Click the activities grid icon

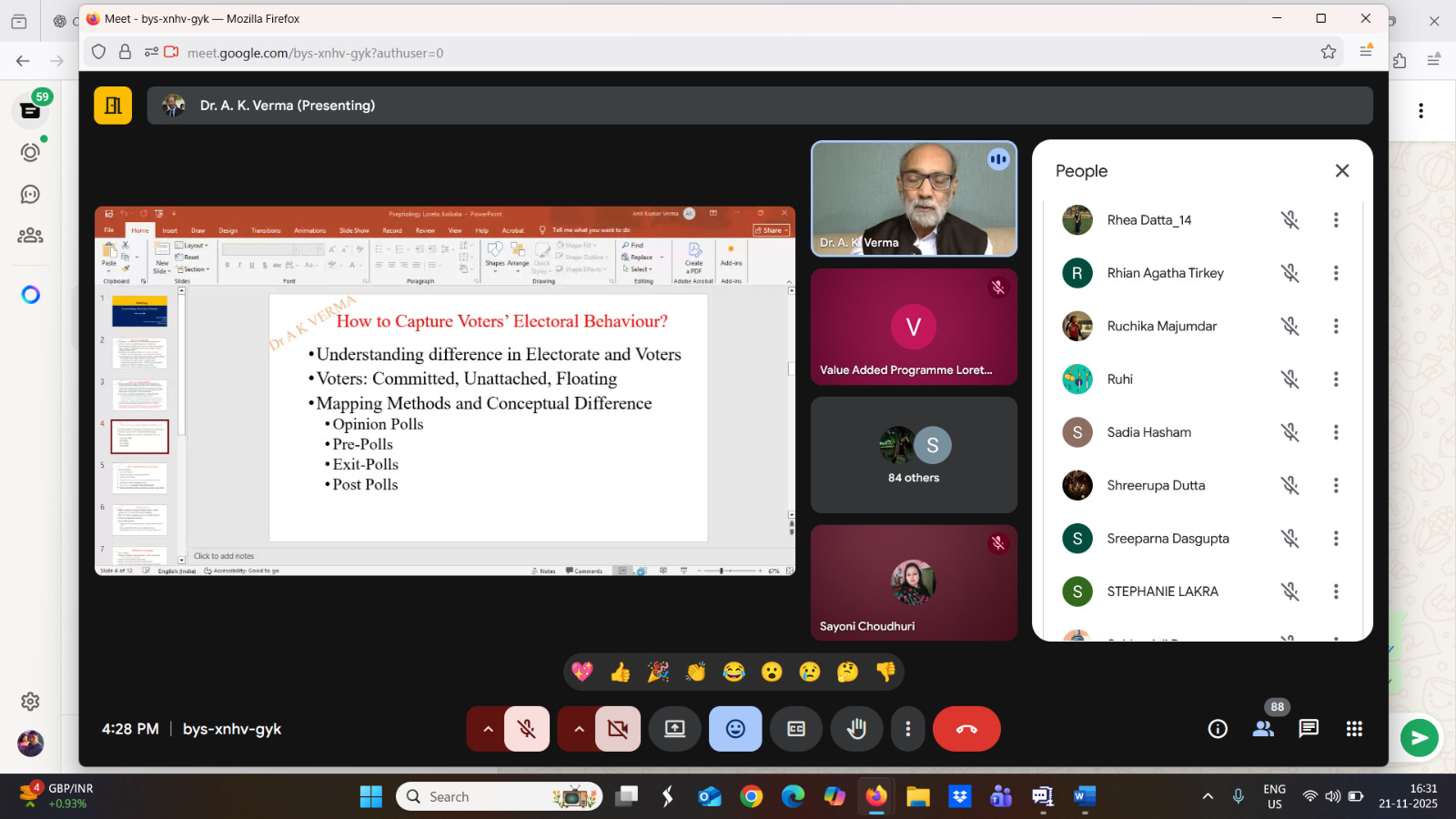[1354, 729]
